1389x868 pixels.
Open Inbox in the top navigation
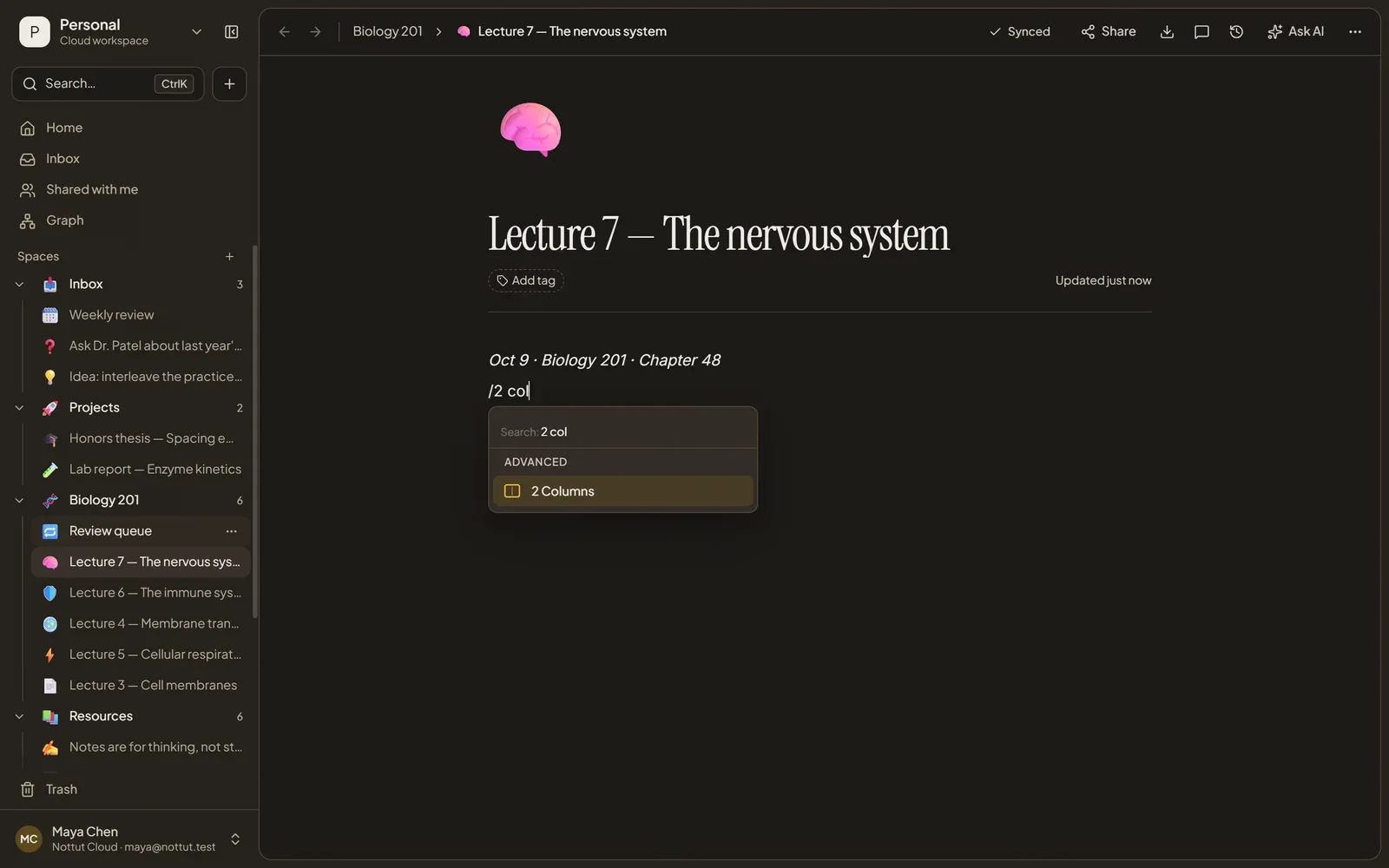click(x=130, y=159)
